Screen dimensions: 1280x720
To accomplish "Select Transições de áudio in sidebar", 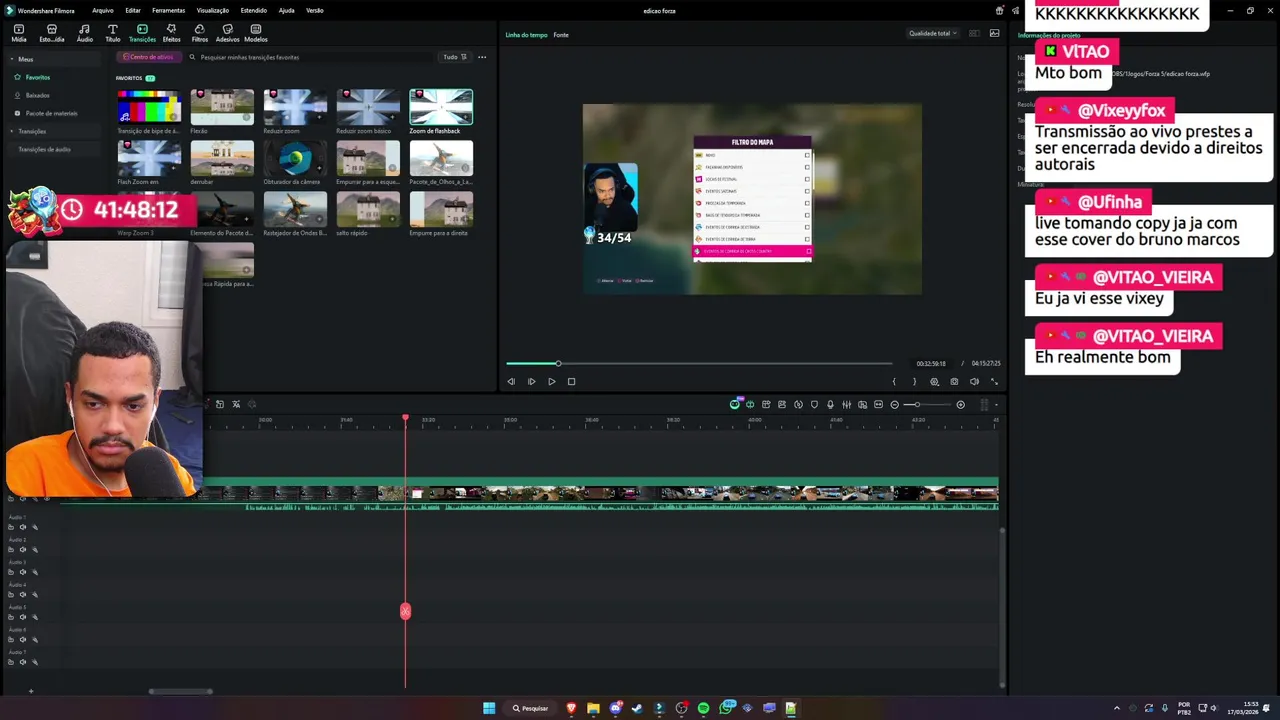I will [x=44, y=149].
